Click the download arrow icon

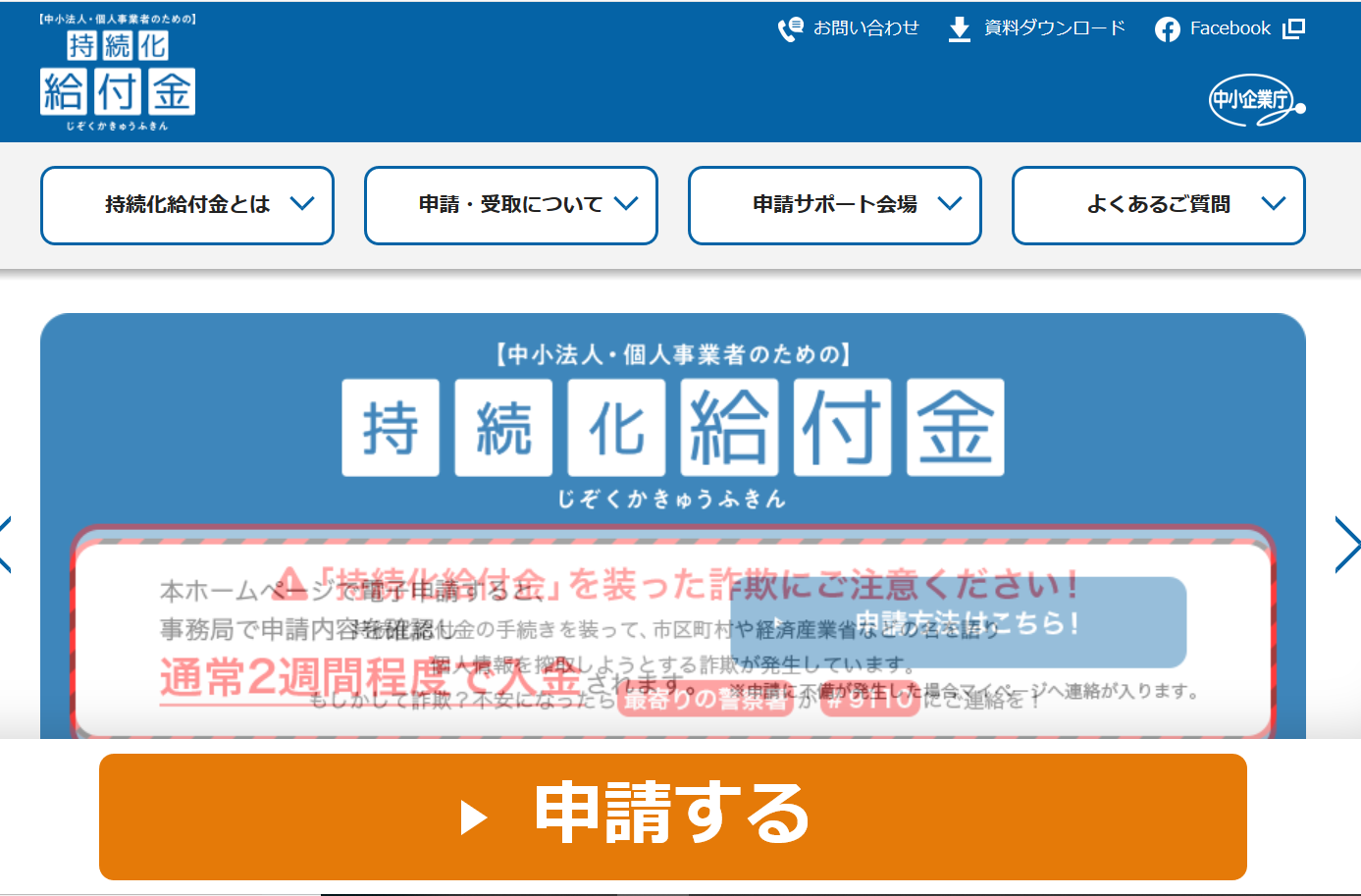[959, 29]
